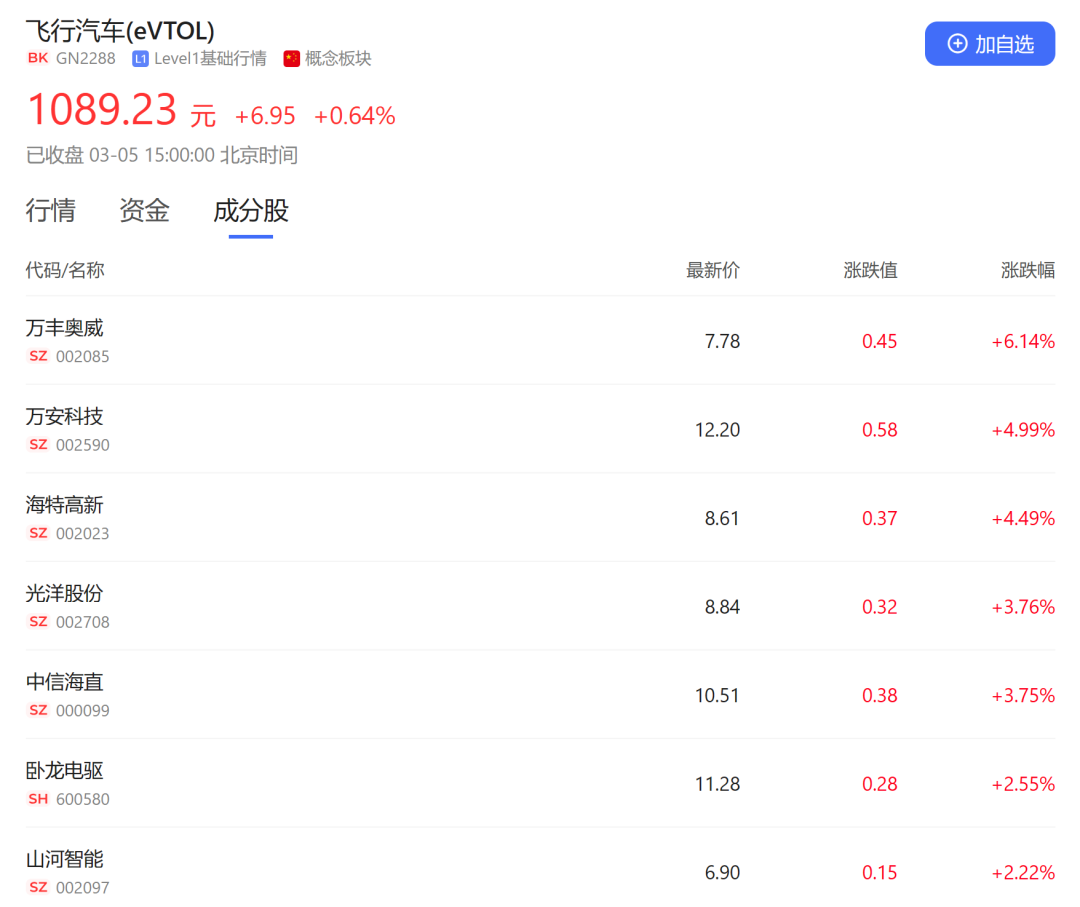Open stock 万丰奥威

64,328
